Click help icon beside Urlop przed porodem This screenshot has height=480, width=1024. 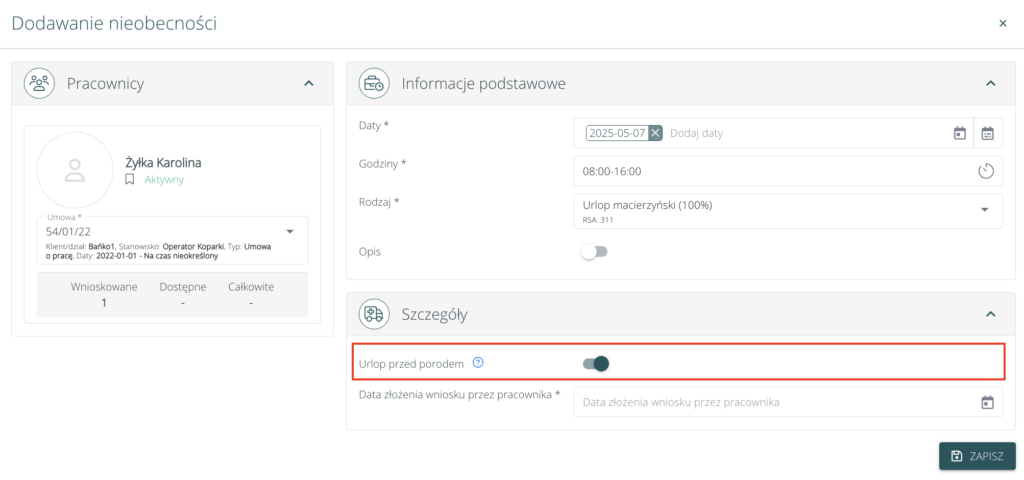pyautogui.click(x=478, y=363)
